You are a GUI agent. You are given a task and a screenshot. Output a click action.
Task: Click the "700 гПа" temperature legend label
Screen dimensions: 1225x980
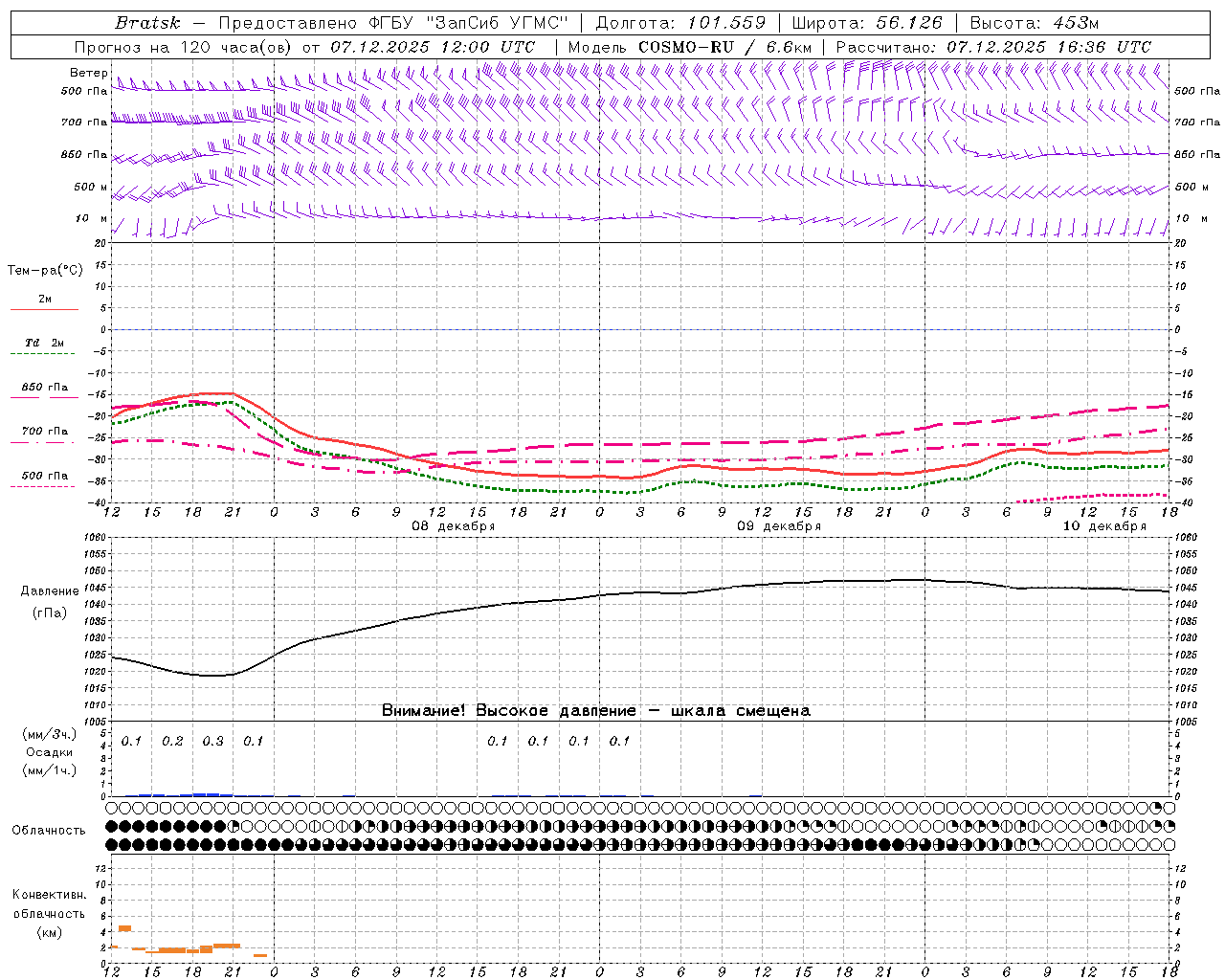(45, 432)
